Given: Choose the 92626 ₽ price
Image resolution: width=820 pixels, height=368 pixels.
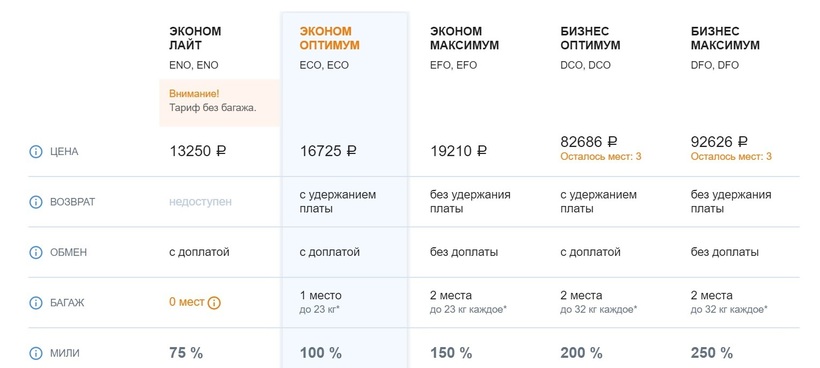Looking at the screenshot, I should coord(719,142).
